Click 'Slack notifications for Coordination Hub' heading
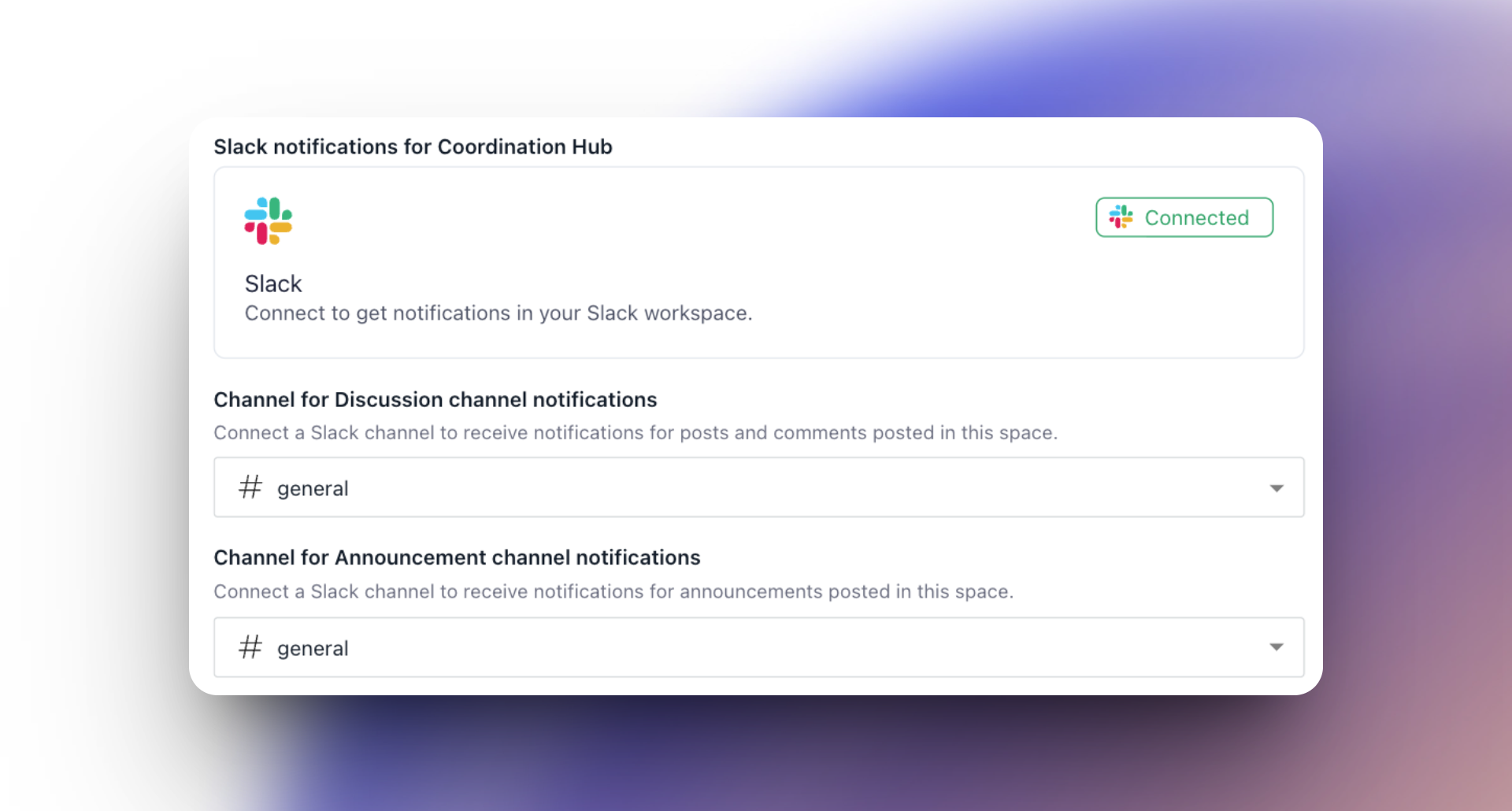Viewport: 1512px width, 811px height. coord(413,147)
